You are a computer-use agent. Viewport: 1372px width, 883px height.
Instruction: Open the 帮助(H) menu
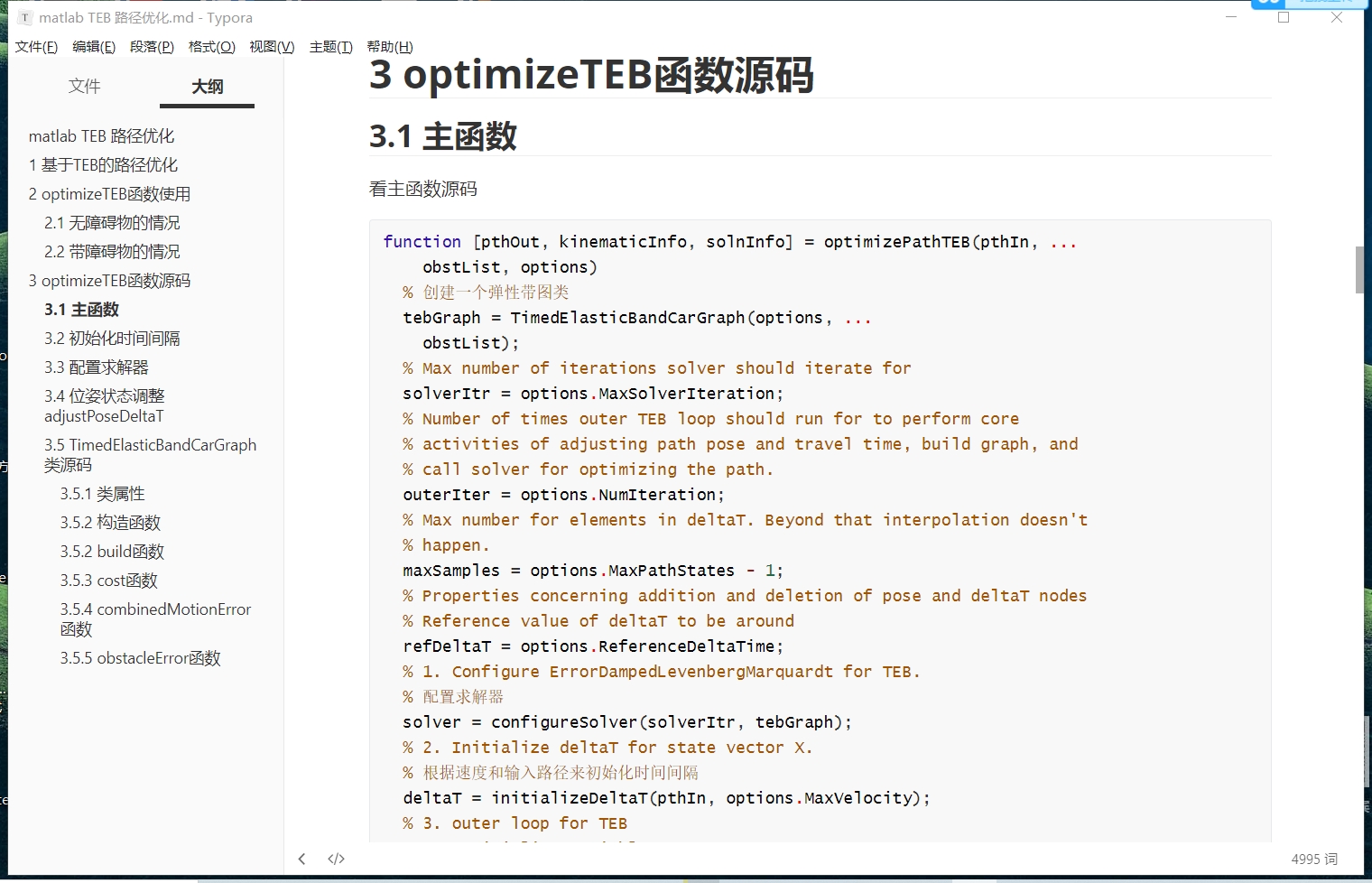[390, 47]
